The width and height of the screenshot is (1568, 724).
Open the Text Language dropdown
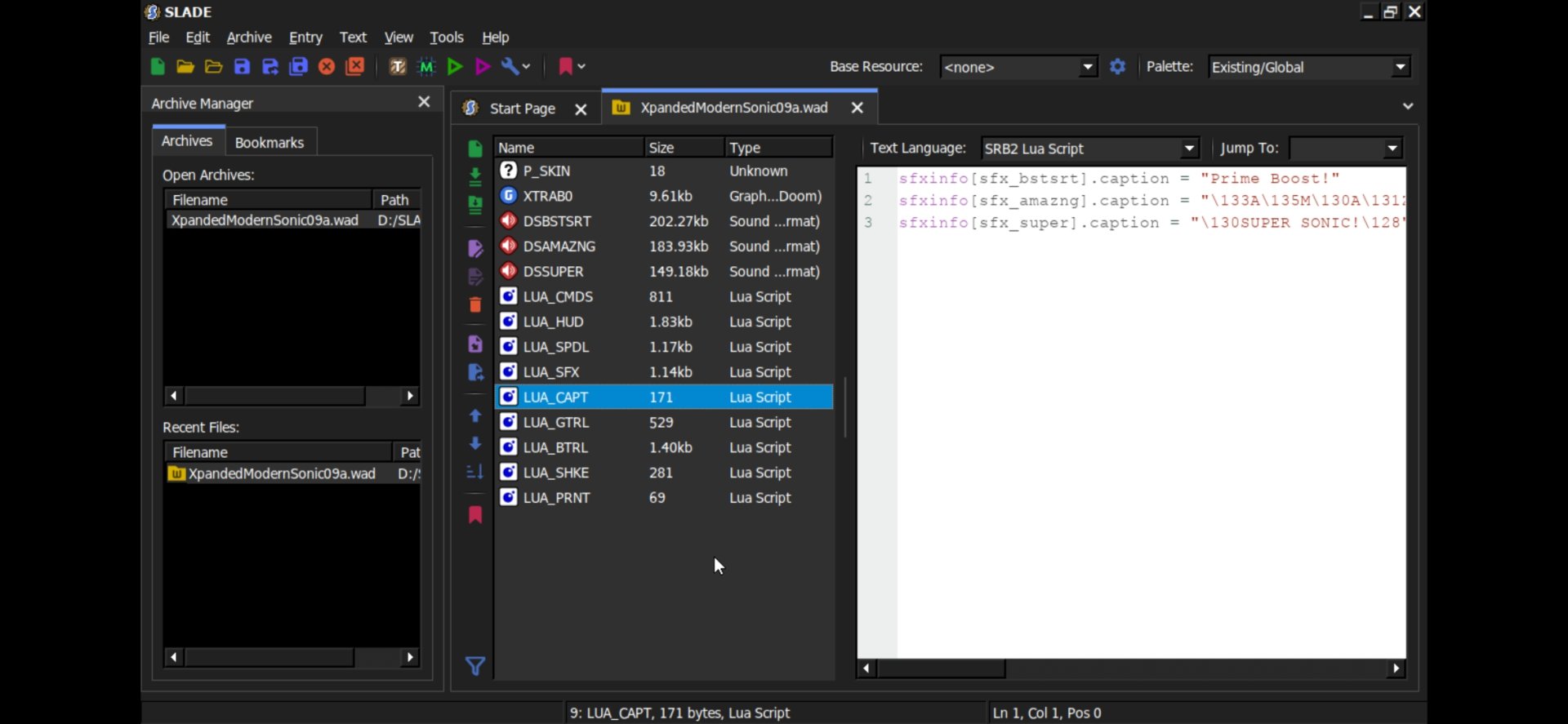pos(1190,149)
